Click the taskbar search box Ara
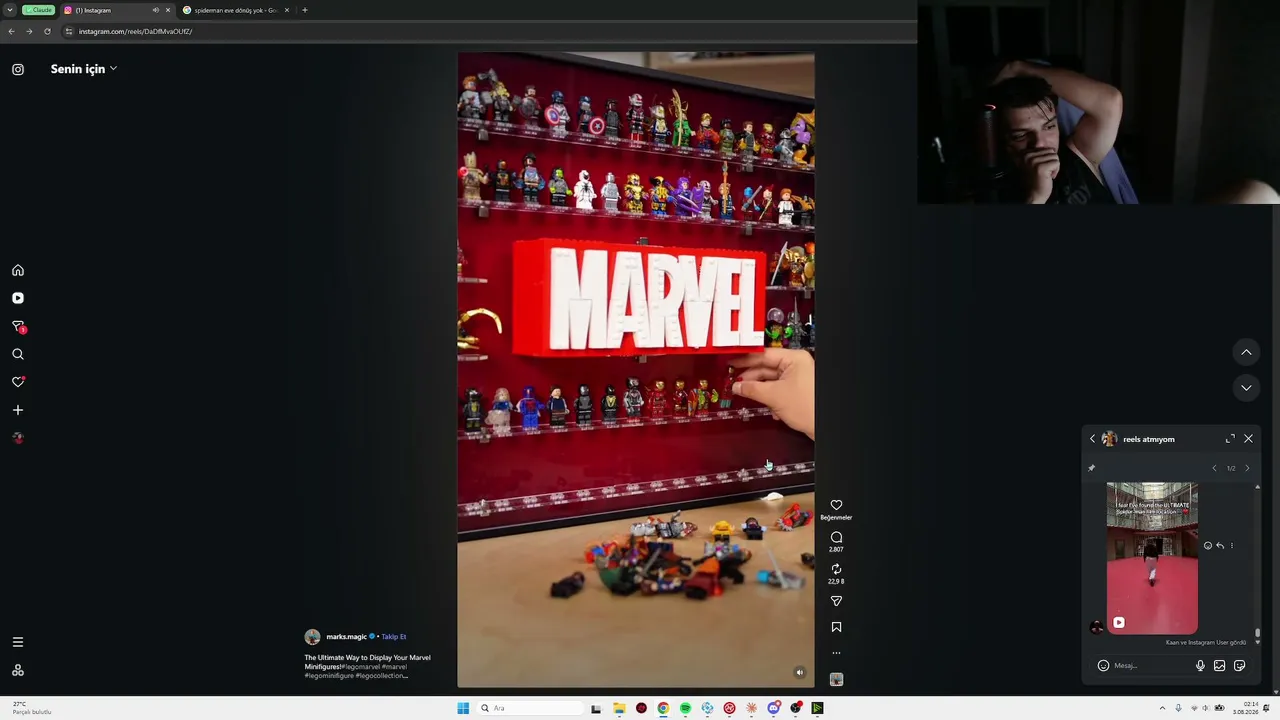1280x720 pixels. coord(530,708)
